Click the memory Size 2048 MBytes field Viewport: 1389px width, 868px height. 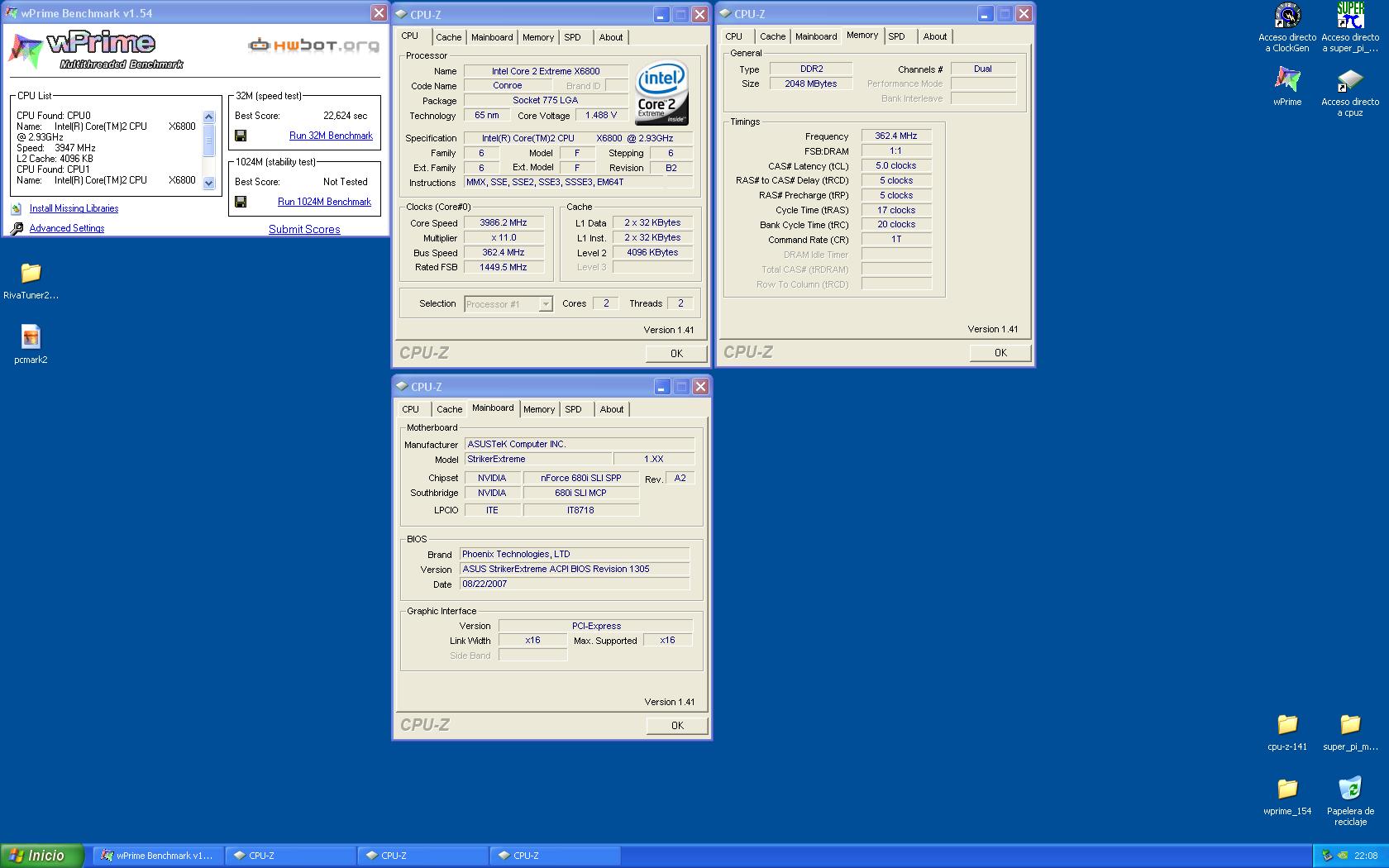pos(811,84)
